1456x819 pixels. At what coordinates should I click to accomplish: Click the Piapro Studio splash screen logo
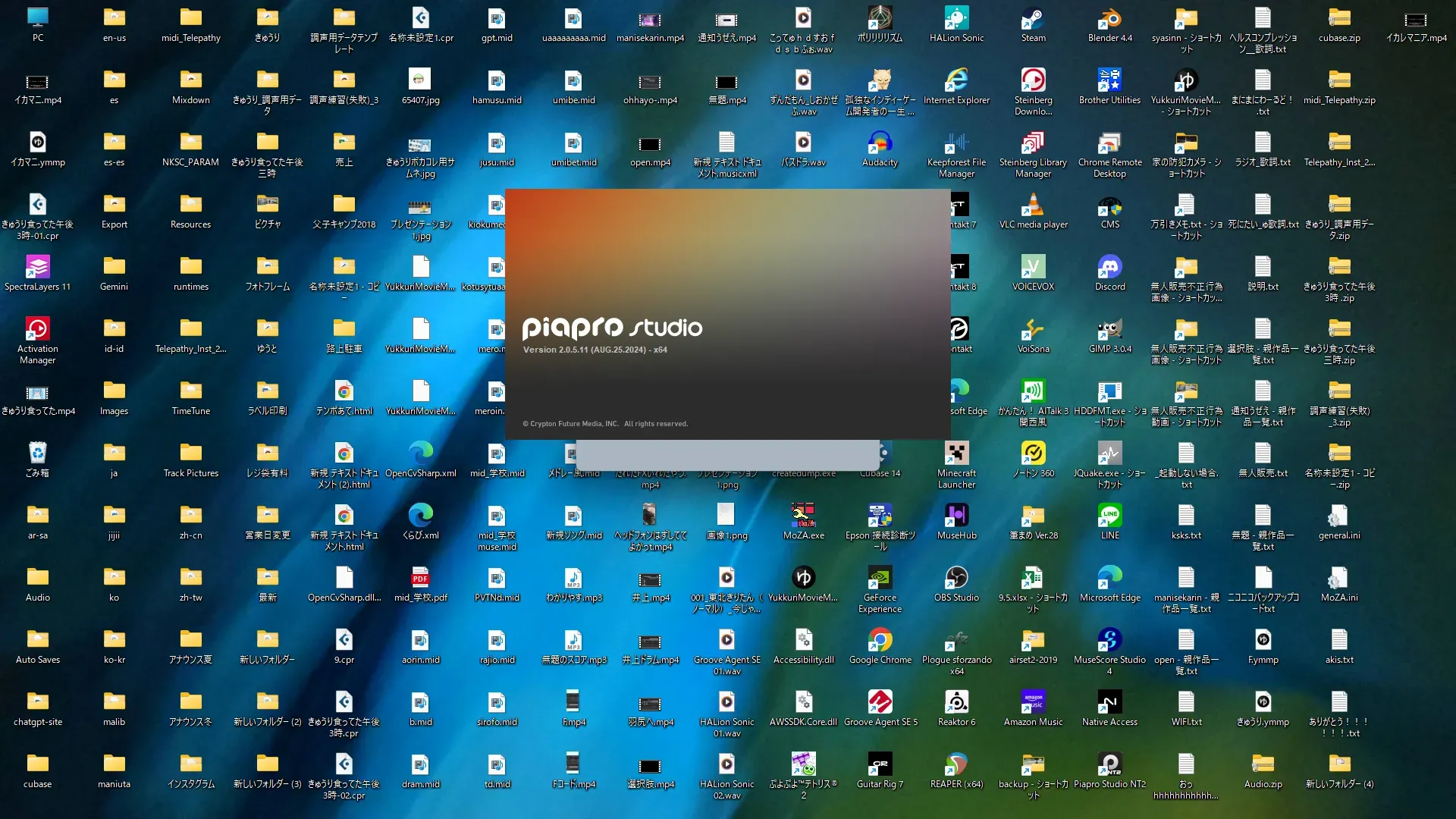(611, 328)
